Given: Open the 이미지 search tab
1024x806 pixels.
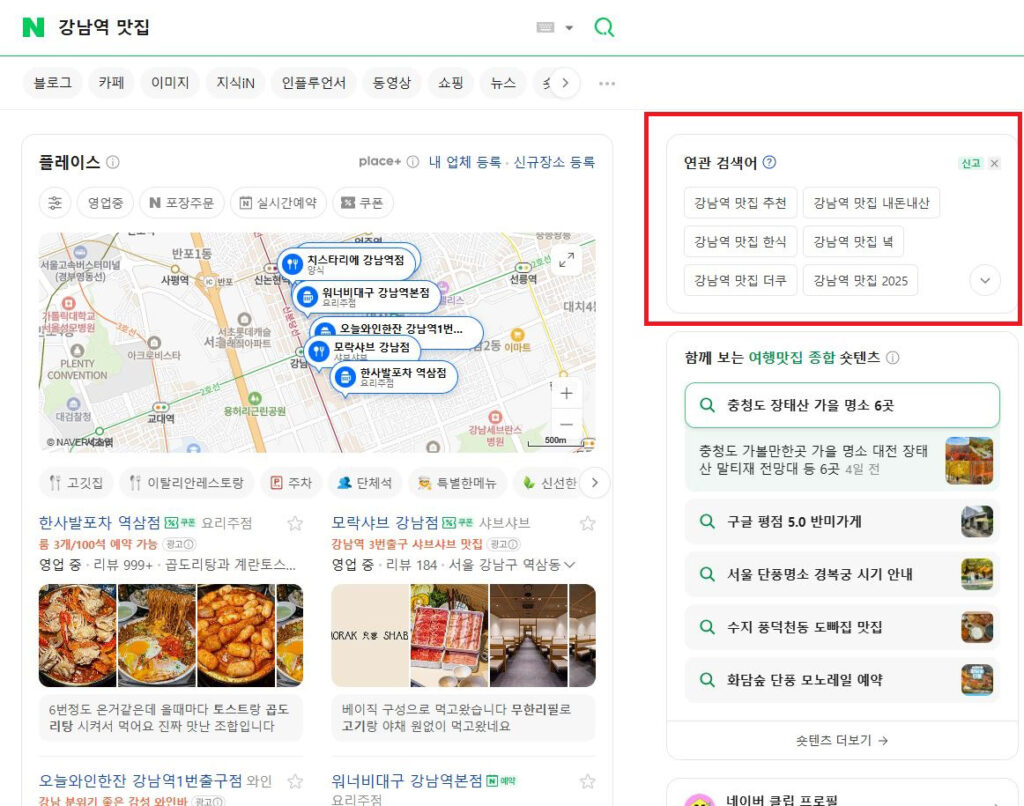Looking at the screenshot, I should coord(170,83).
